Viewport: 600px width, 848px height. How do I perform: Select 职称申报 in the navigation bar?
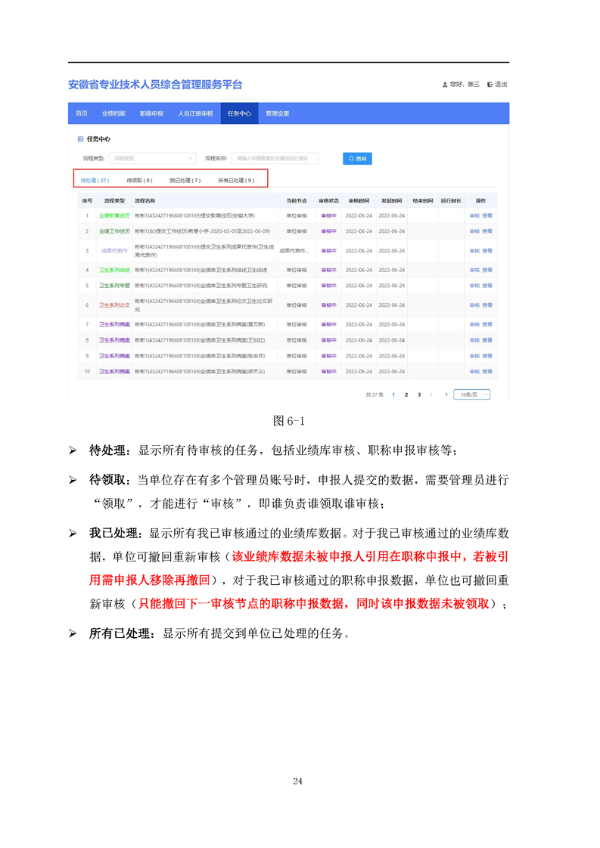(151, 114)
